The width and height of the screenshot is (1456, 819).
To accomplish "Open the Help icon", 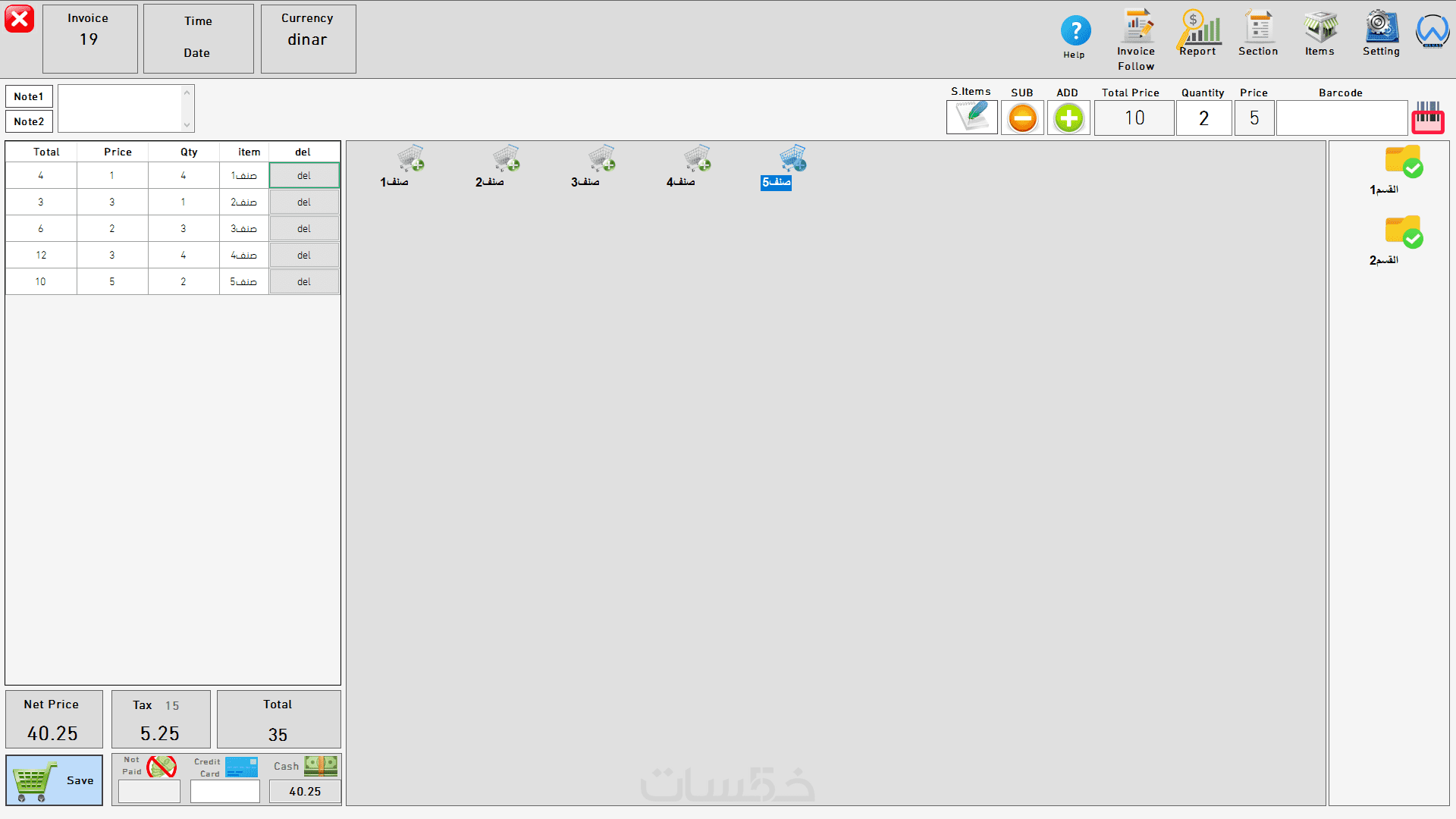I will click(x=1075, y=32).
